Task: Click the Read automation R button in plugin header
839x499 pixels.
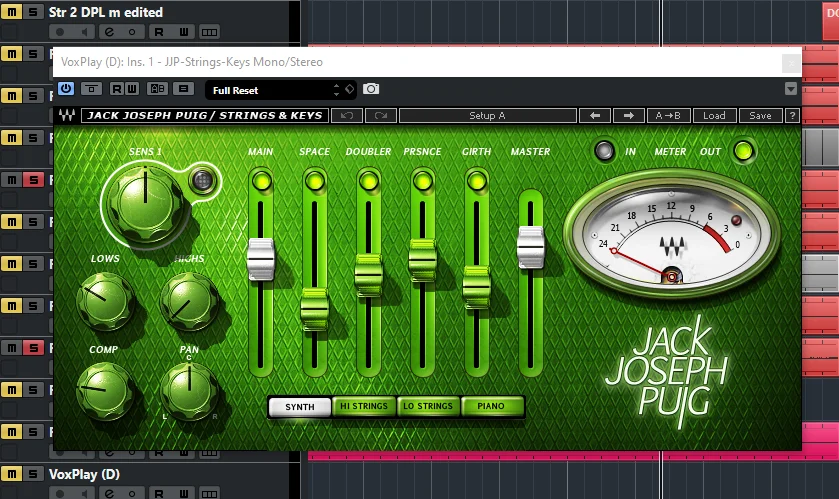Action: pos(117,89)
